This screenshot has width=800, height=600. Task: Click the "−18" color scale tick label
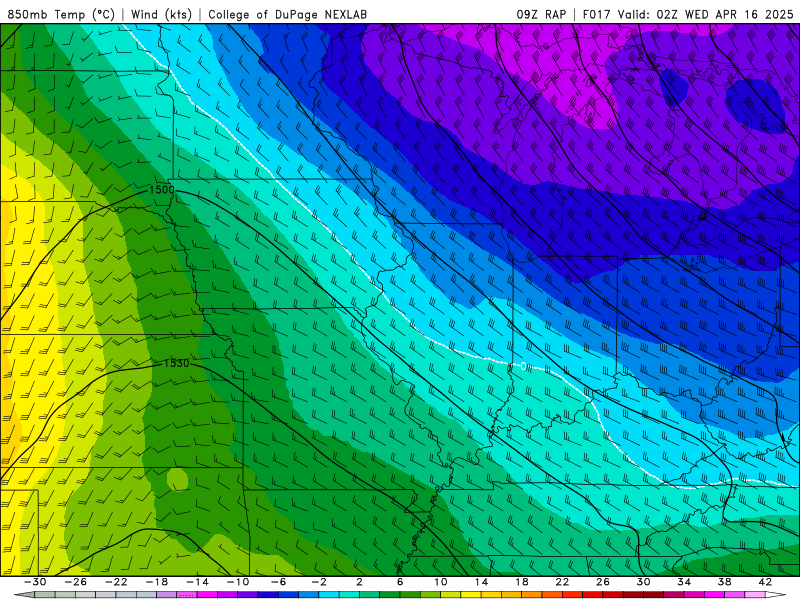coord(157,582)
